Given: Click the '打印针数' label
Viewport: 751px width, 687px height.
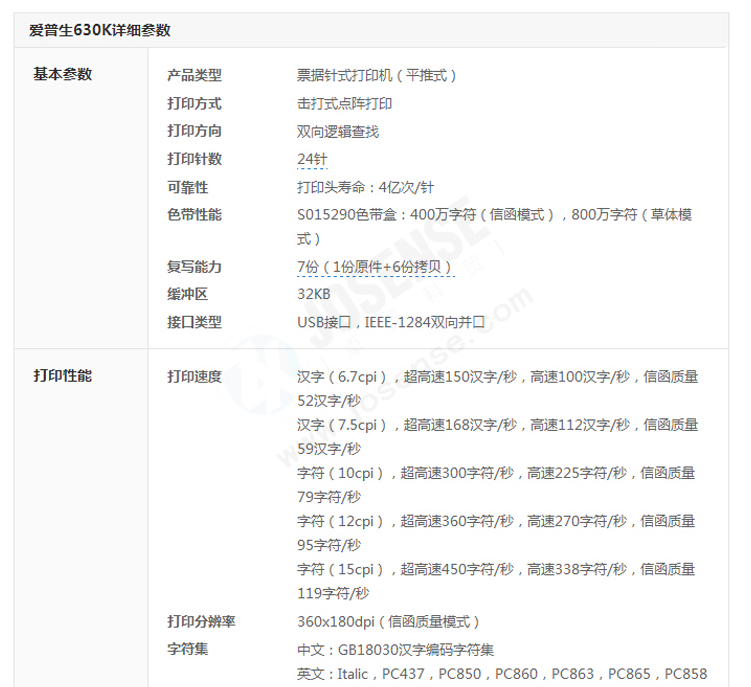Looking at the screenshot, I should 194,159.
